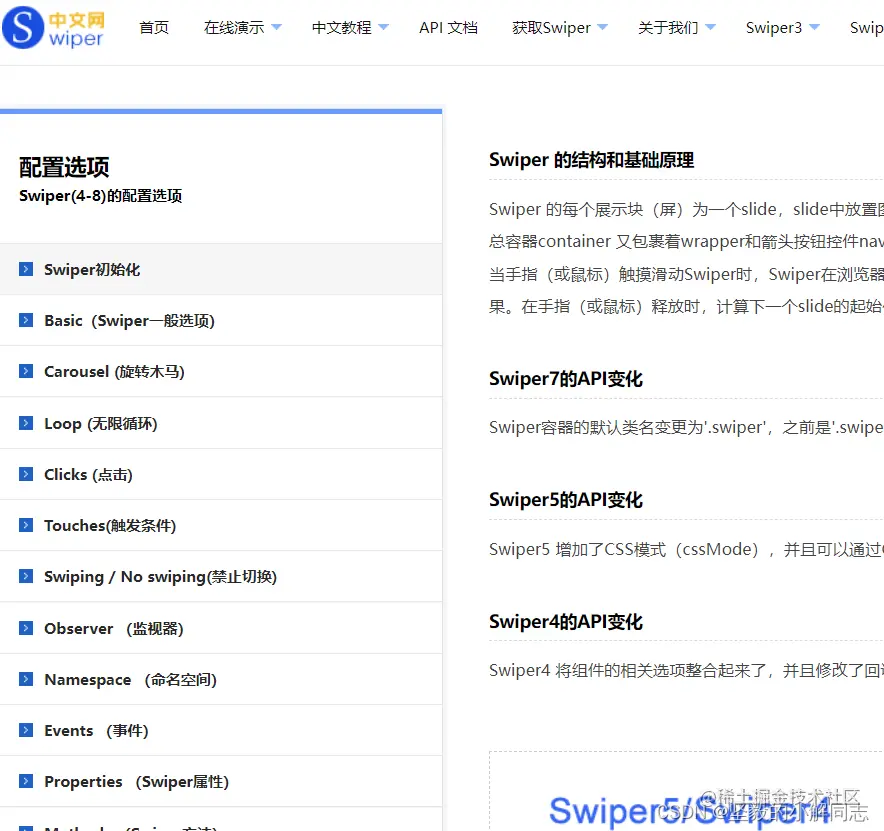Click heading Swiper4的API变化

pos(565,621)
